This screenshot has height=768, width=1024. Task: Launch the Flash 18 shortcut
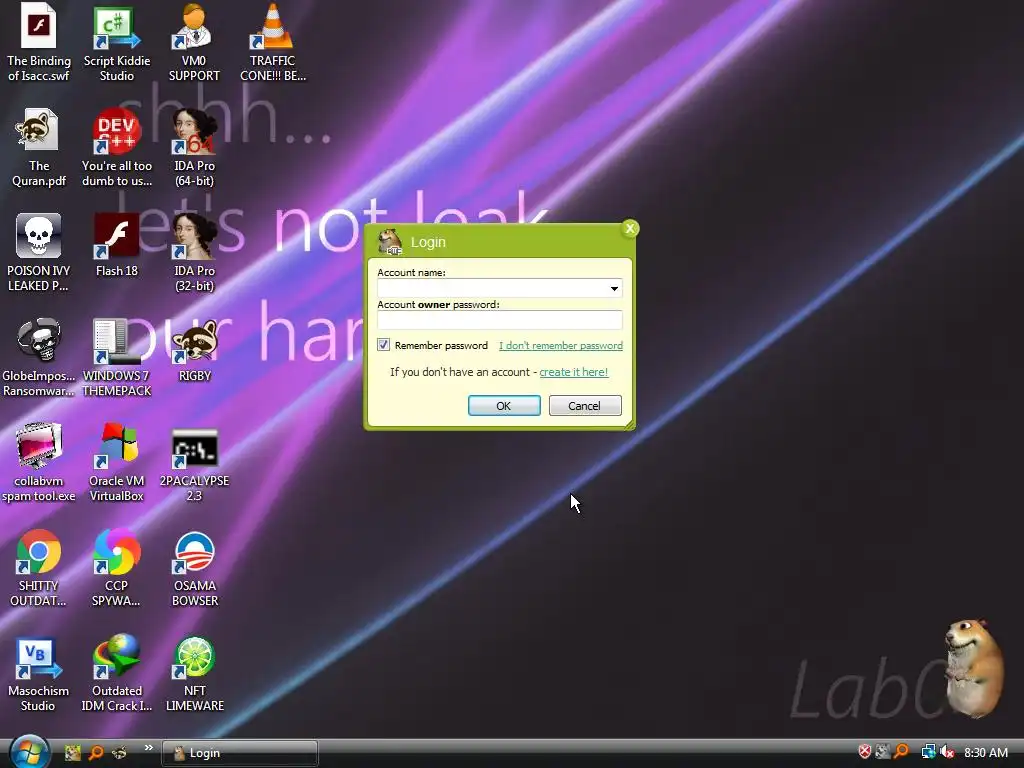click(x=117, y=245)
